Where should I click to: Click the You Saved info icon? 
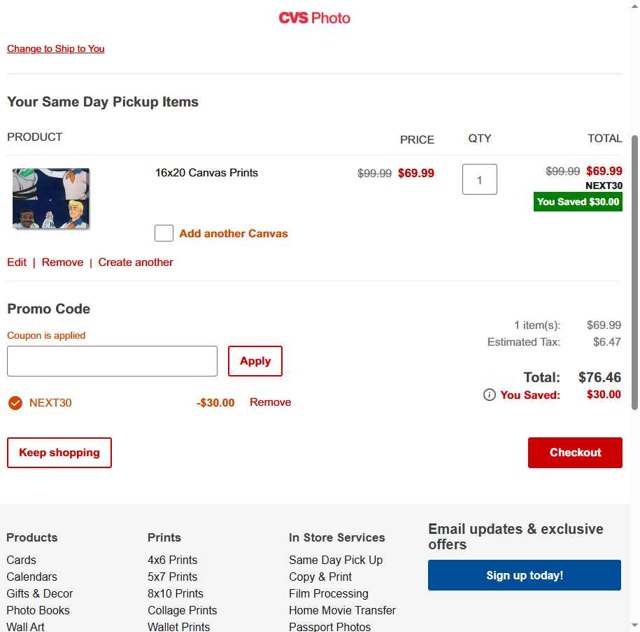(489, 395)
